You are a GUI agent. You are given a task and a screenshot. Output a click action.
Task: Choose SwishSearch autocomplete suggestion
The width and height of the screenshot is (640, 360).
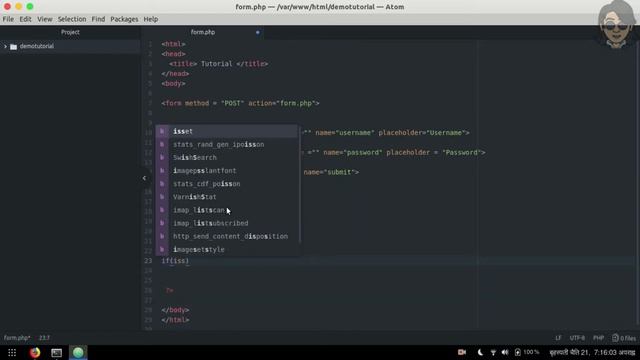227,158
